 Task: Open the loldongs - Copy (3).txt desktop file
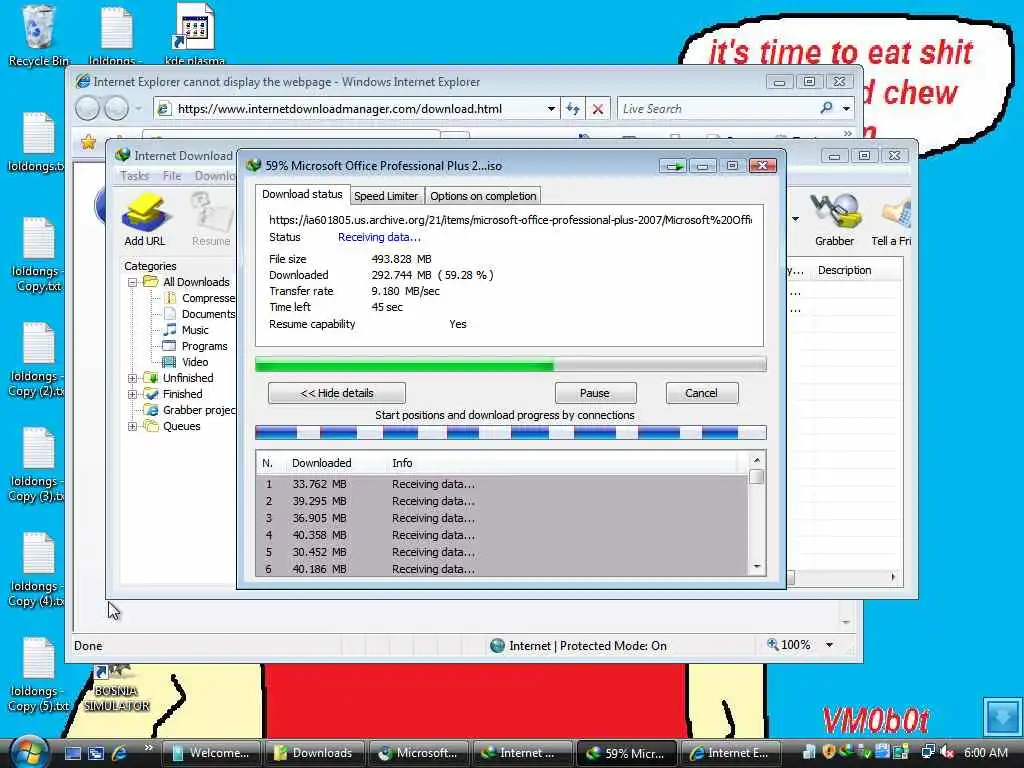pos(37,465)
